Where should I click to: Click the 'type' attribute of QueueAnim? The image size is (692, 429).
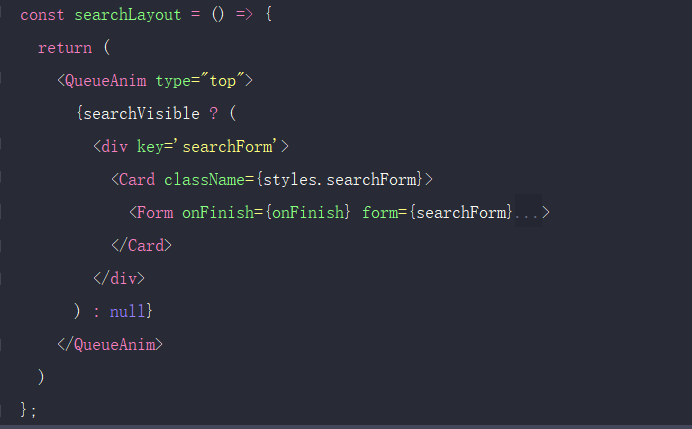(x=173, y=81)
